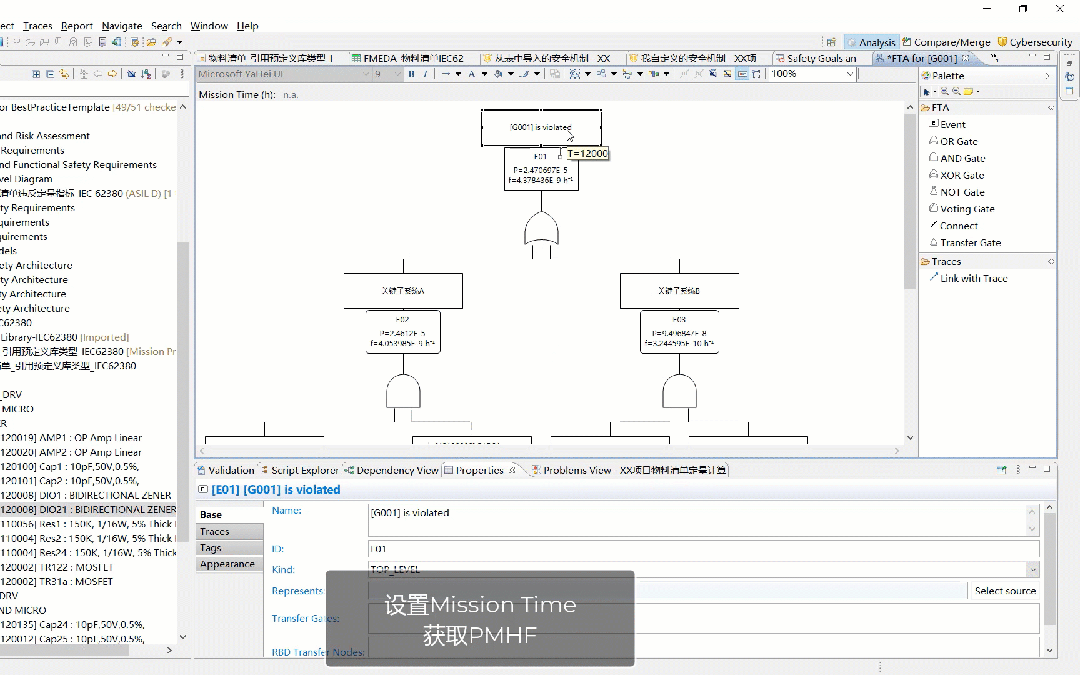
Task: Switch to the Validation view tab
Action: [226, 470]
